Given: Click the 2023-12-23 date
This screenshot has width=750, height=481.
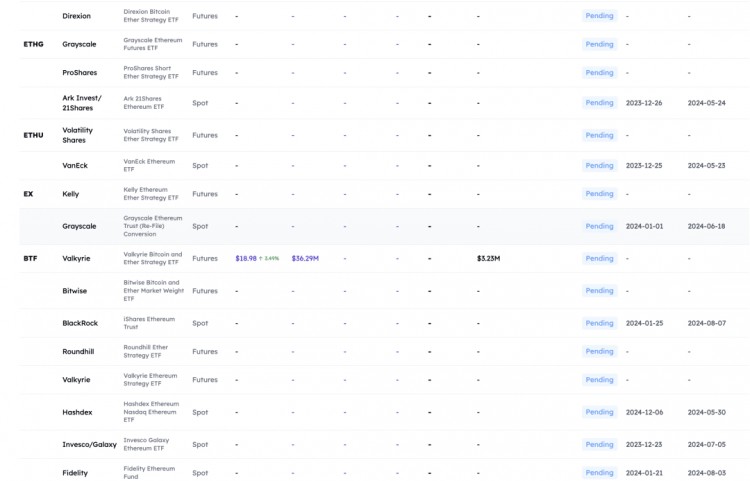Looking at the screenshot, I should point(644,445).
